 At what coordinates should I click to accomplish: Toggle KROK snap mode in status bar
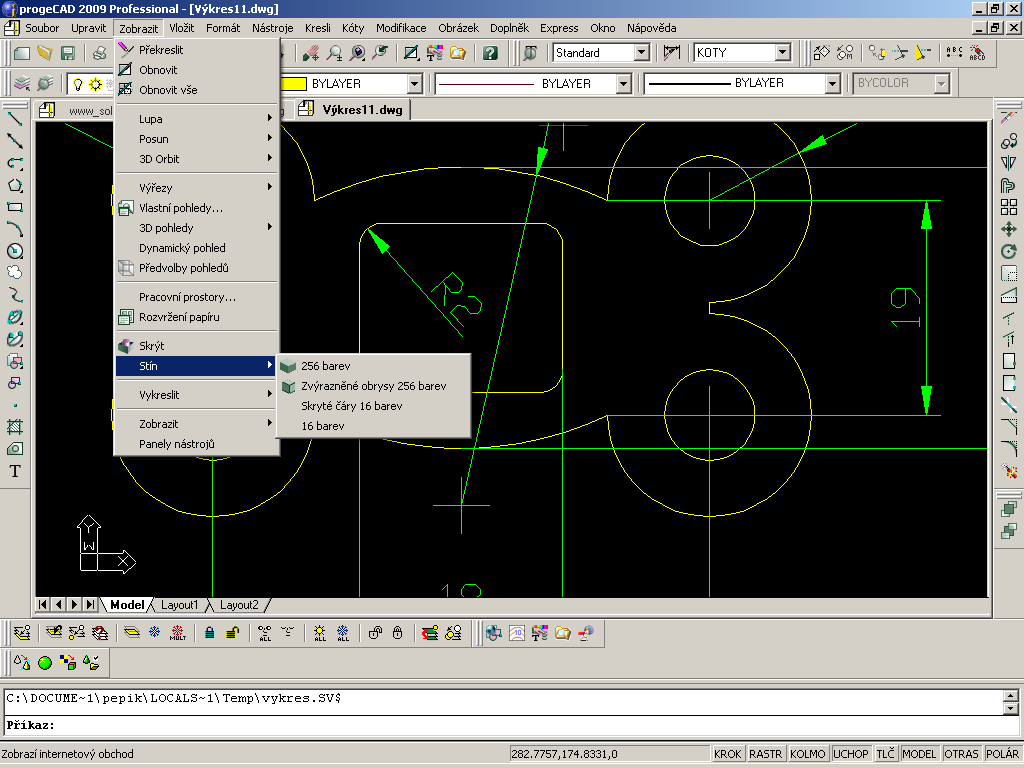pyautogui.click(x=727, y=754)
